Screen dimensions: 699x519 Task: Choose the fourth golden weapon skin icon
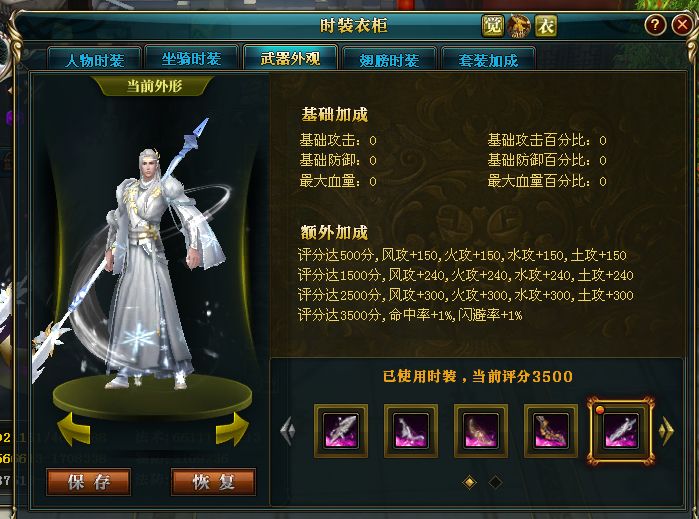tap(551, 431)
